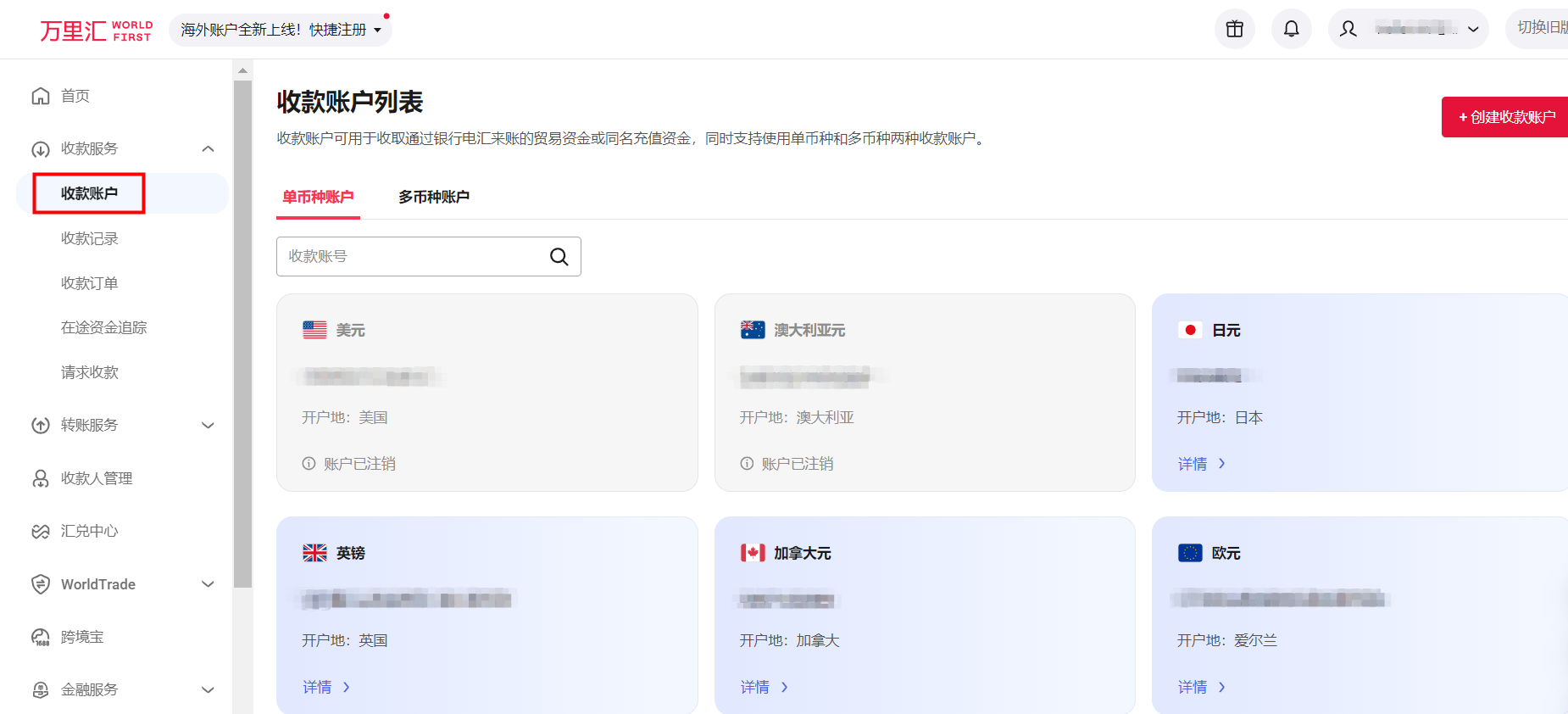Click the search magnifier icon
Viewport: 1568px width, 714px height.
click(559, 257)
